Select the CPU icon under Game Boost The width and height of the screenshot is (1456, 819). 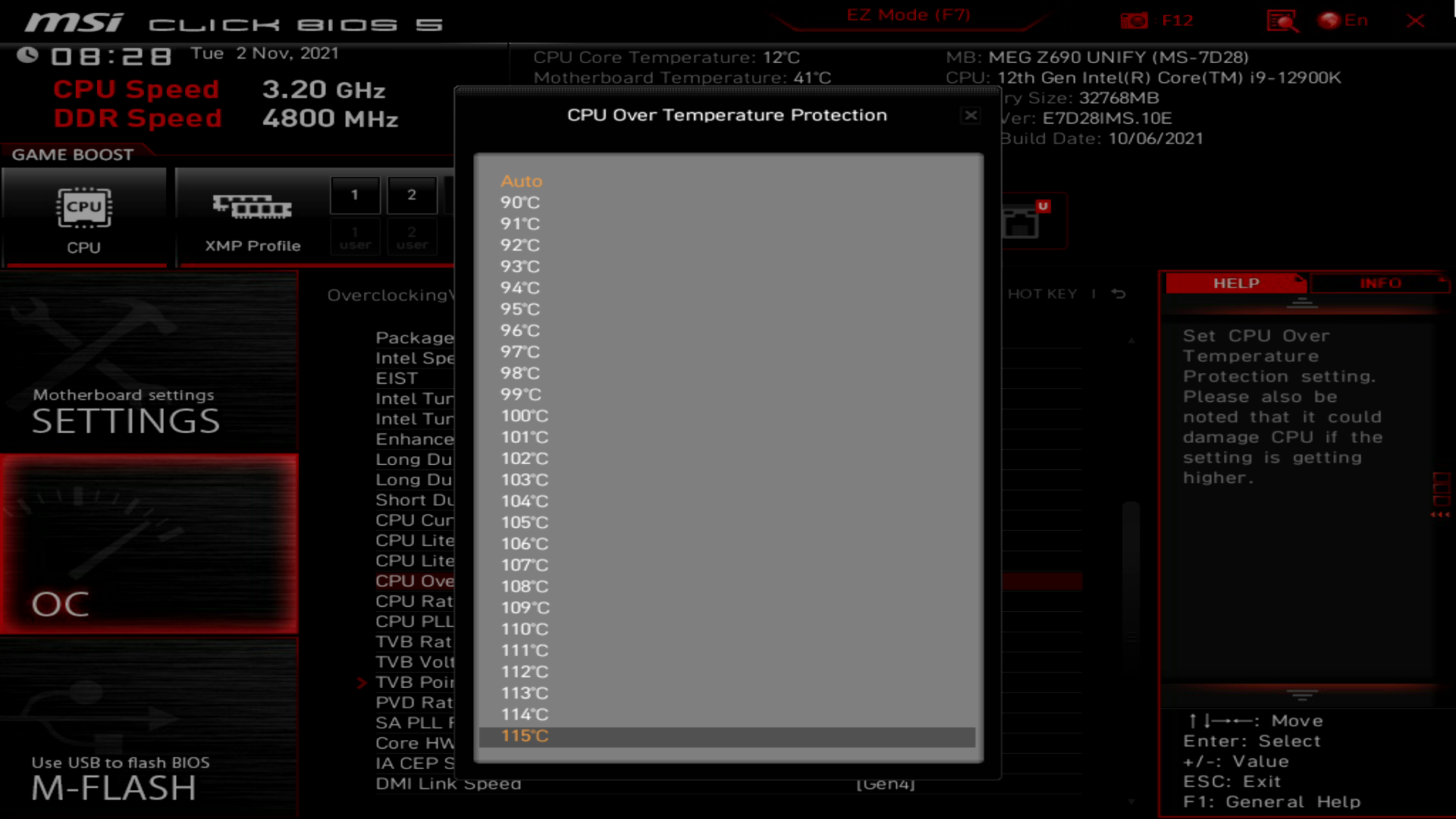[x=84, y=206]
